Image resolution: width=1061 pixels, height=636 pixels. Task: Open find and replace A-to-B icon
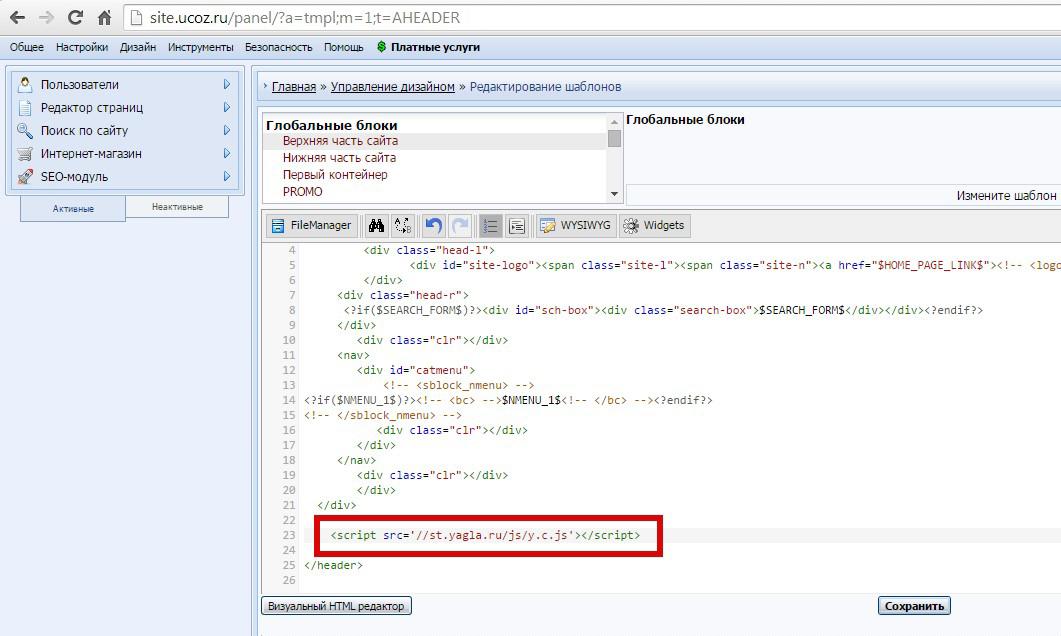(x=403, y=225)
